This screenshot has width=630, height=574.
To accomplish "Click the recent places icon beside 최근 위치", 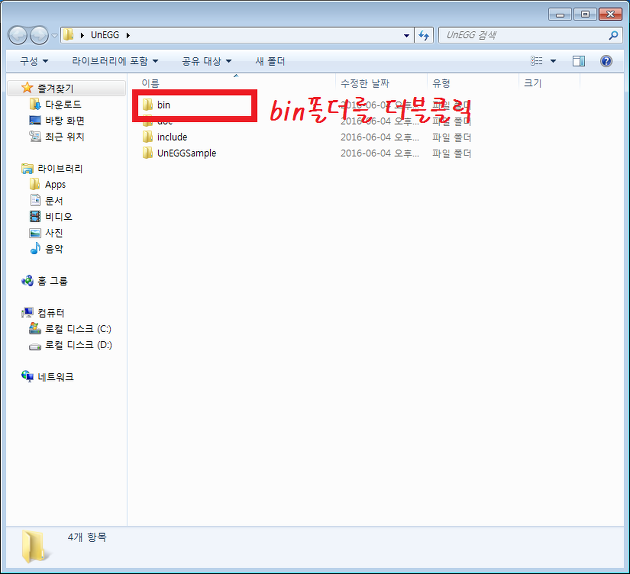I will point(35,137).
